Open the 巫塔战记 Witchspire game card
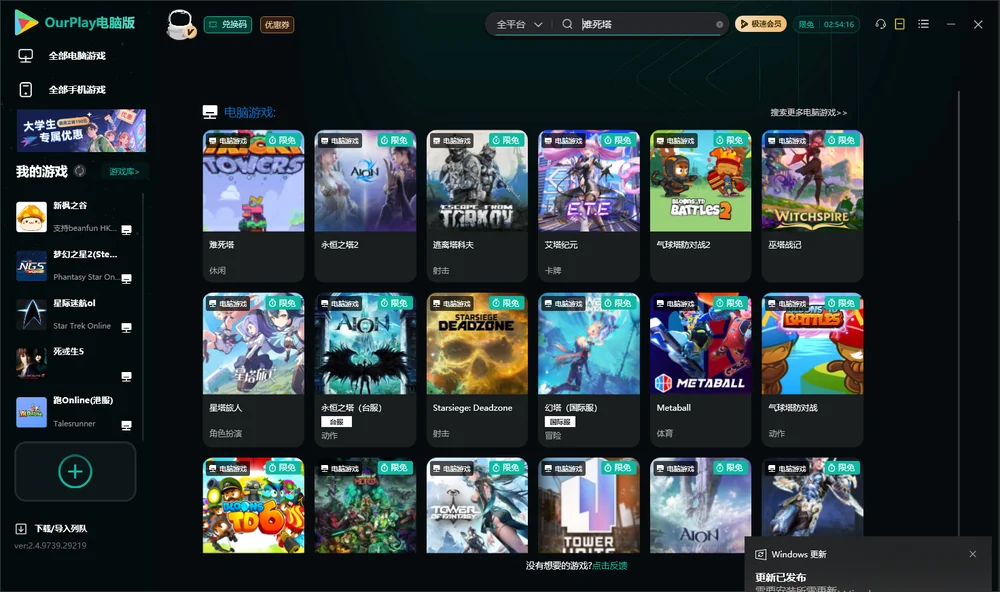Viewport: 1000px width, 592px height. pyautogui.click(x=812, y=206)
